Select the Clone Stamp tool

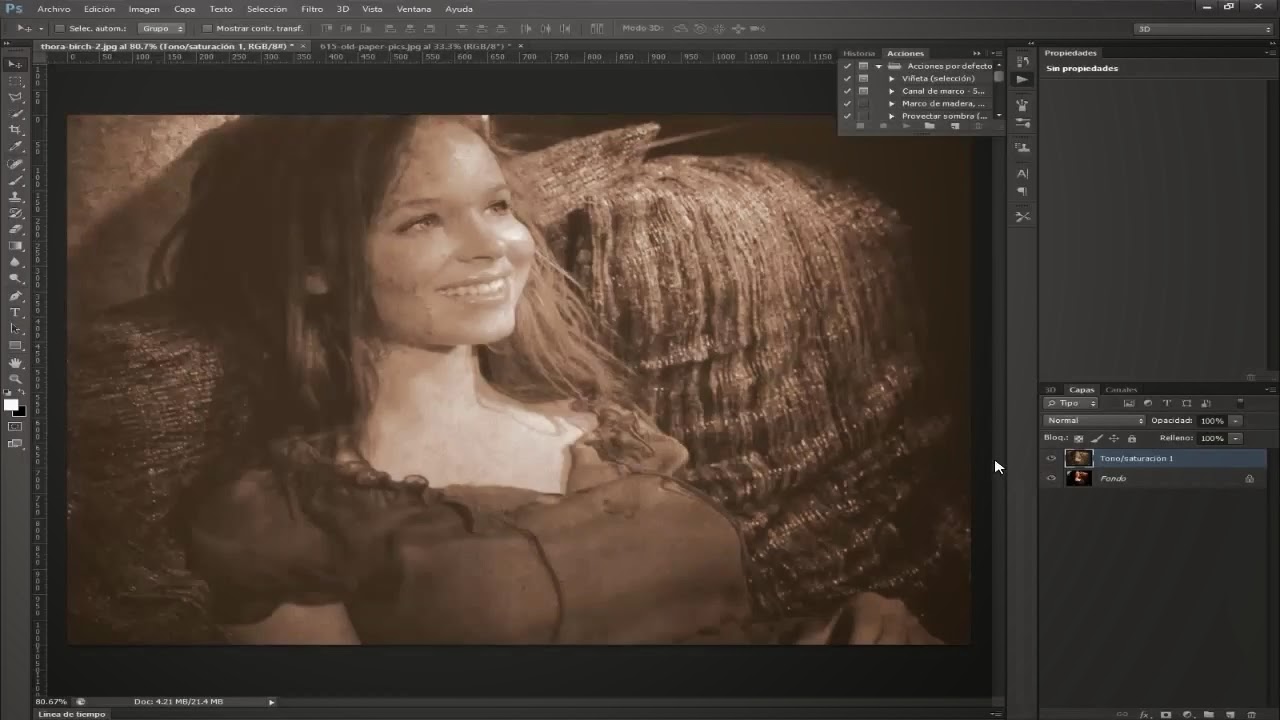coord(15,197)
